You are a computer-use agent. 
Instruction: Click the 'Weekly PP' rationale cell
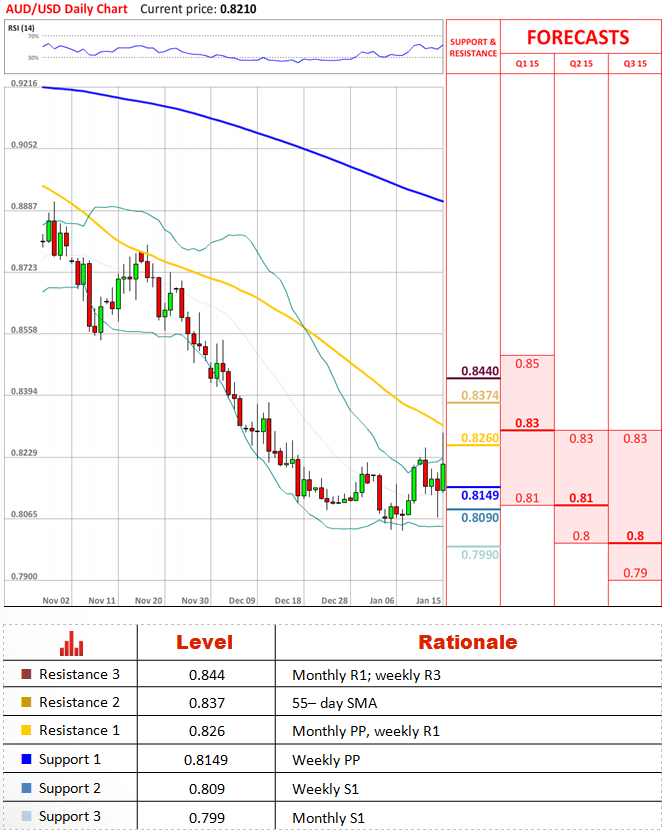tap(326, 760)
